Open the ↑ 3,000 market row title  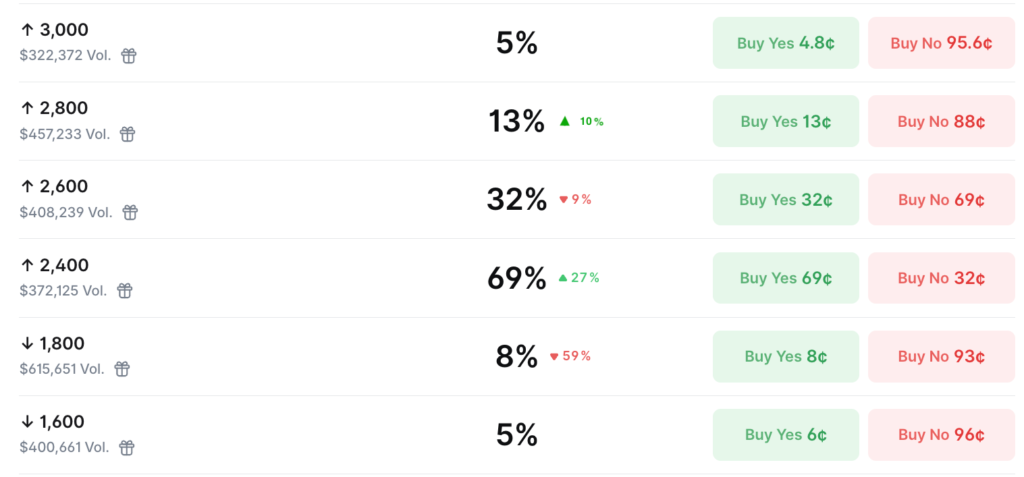click(54, 30)
